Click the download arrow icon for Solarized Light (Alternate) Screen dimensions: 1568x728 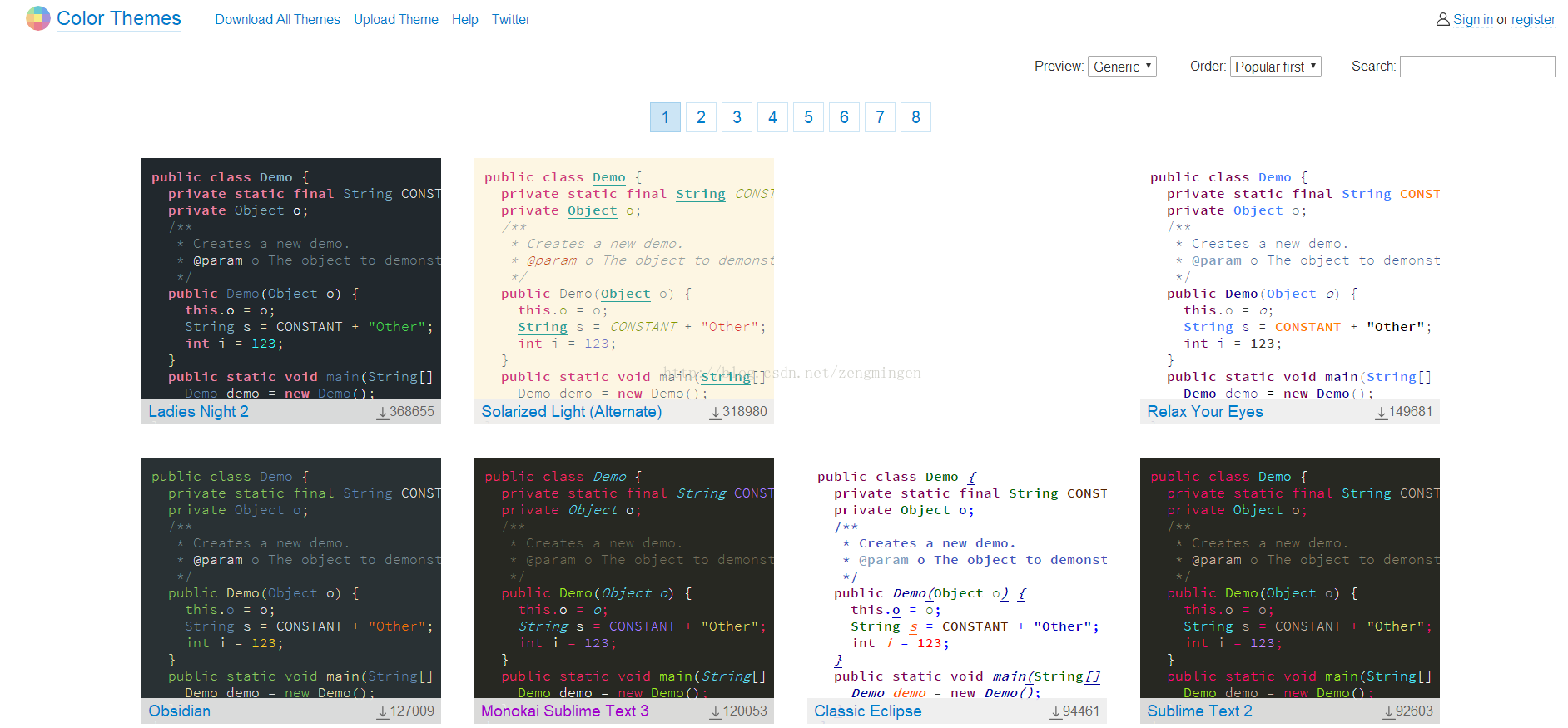pos(716,412)
